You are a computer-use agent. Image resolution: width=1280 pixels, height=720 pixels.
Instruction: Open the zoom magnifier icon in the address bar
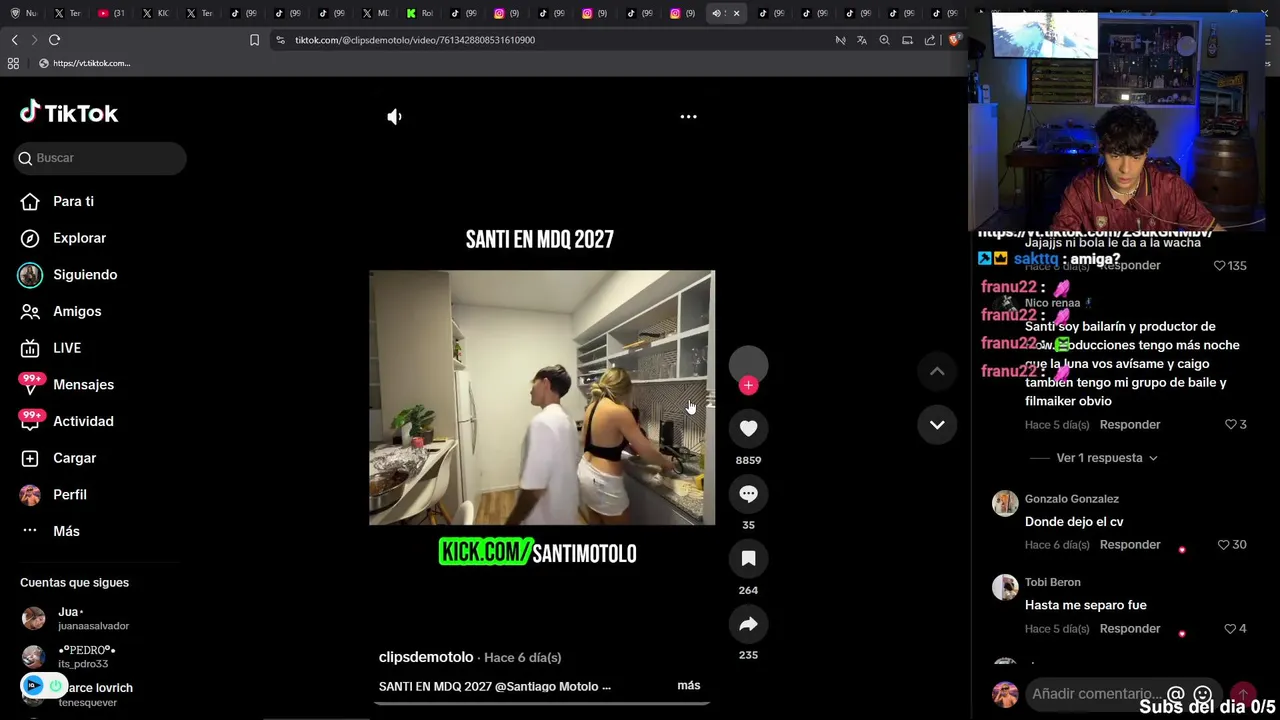pyautogui.click(x=884, y=40)
